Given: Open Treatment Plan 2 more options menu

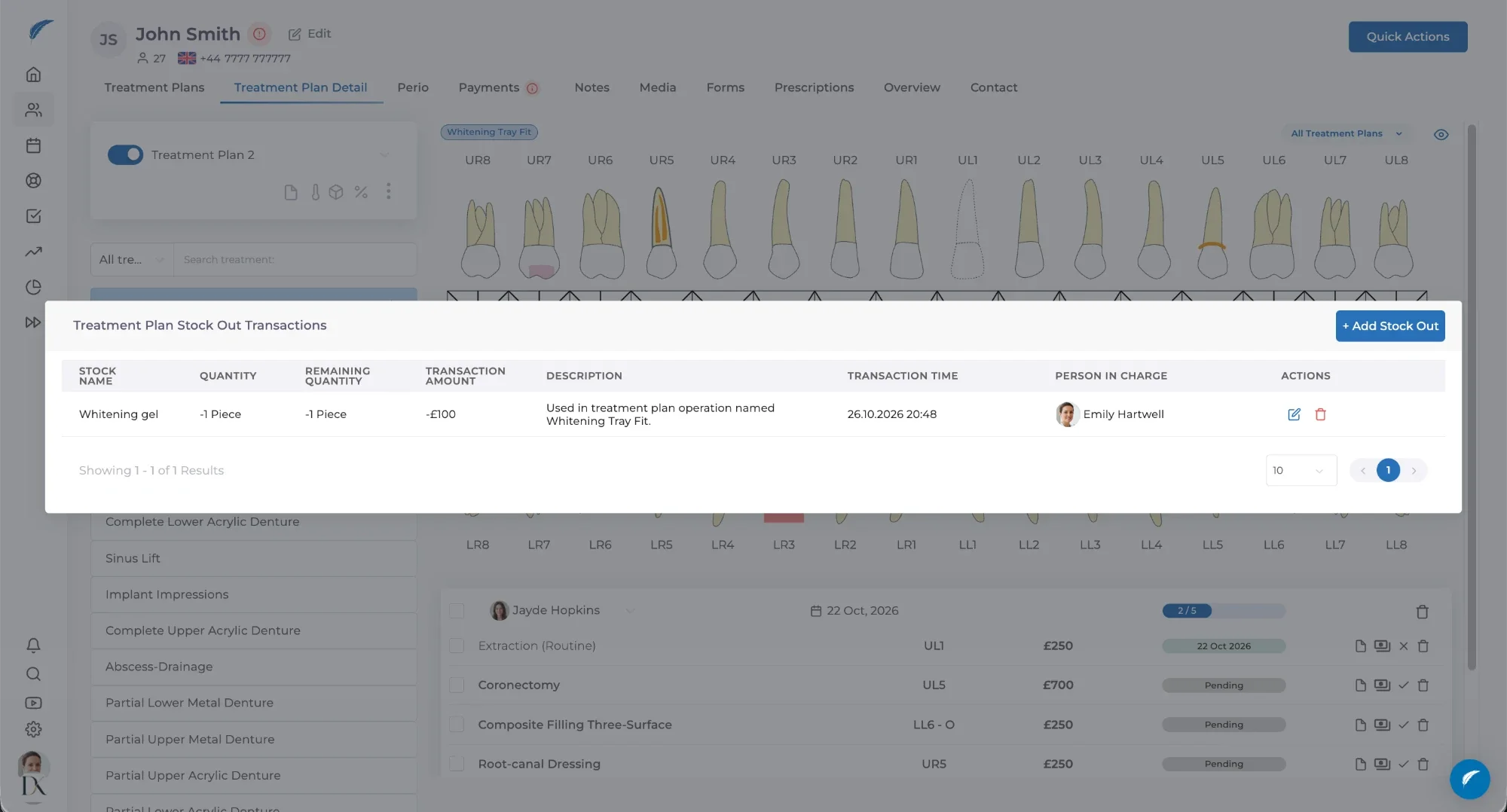Looking at the screenshot, I should (x=389, y=191).
